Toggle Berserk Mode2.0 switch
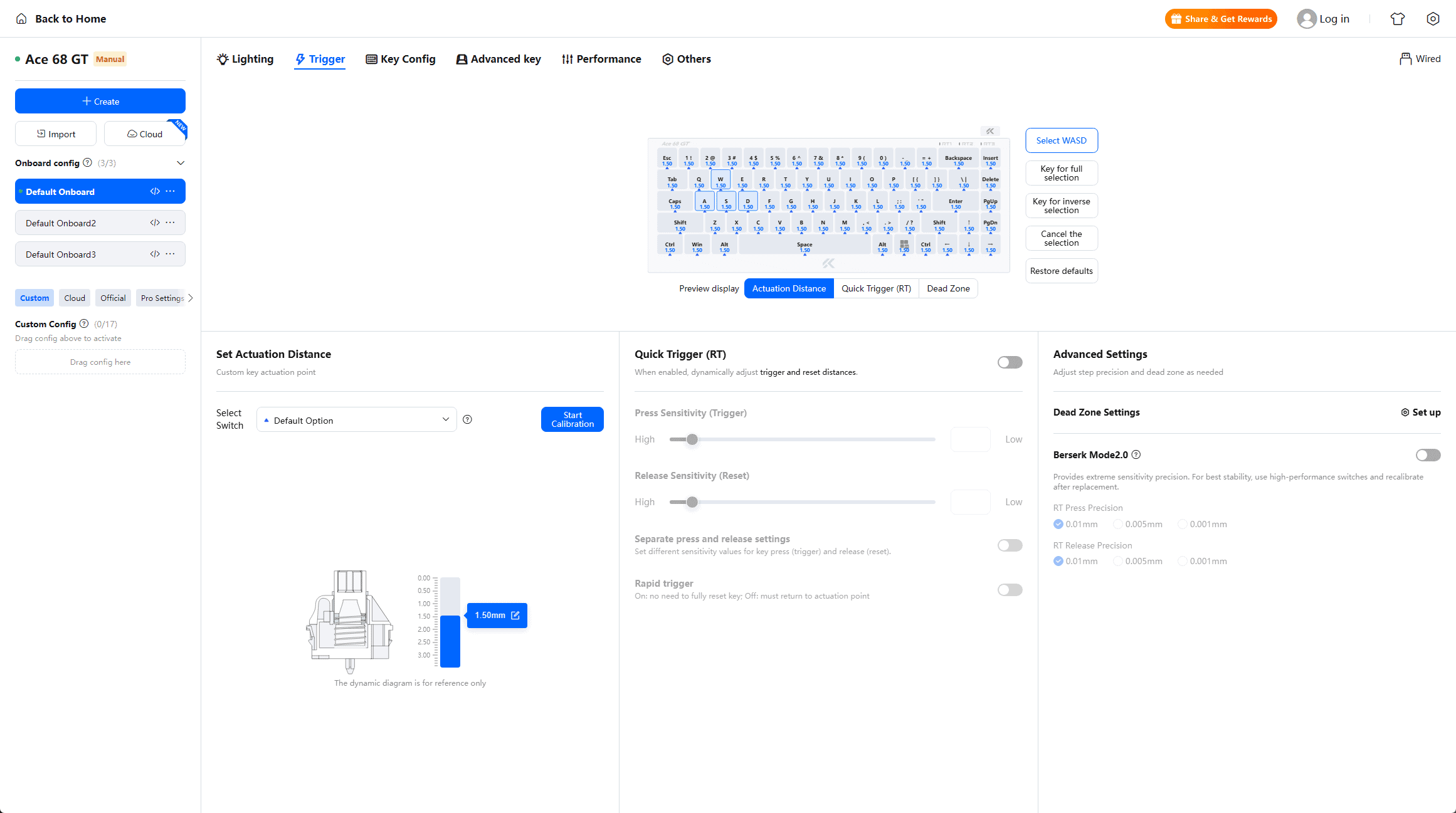Image resolution: width=1456 pixels, height=813 pixels. 1428,455
